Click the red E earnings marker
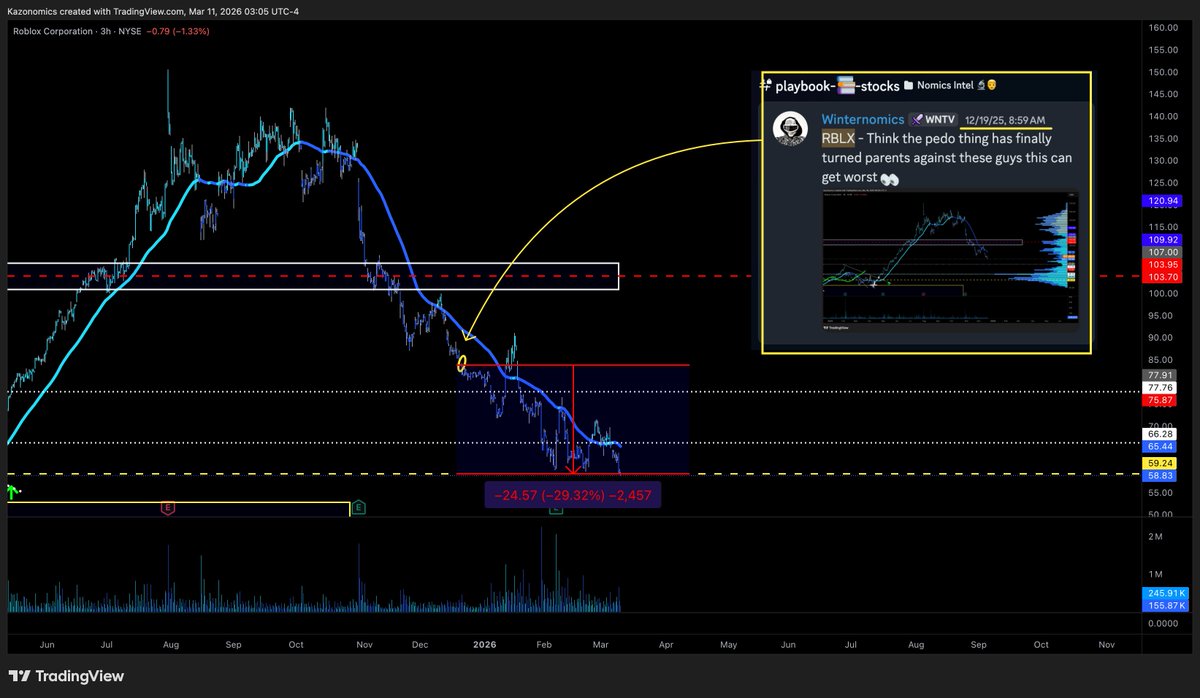 coord(168,508)
